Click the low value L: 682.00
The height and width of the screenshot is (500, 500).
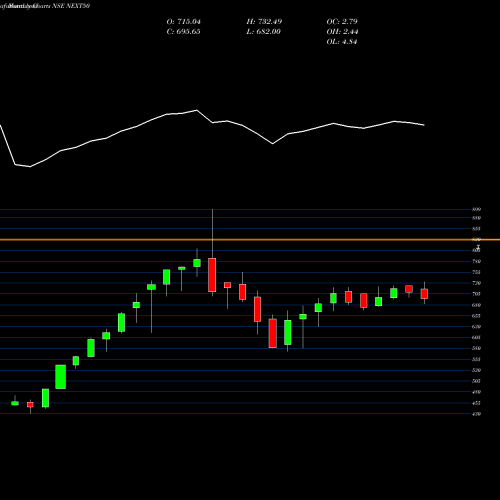264,32
